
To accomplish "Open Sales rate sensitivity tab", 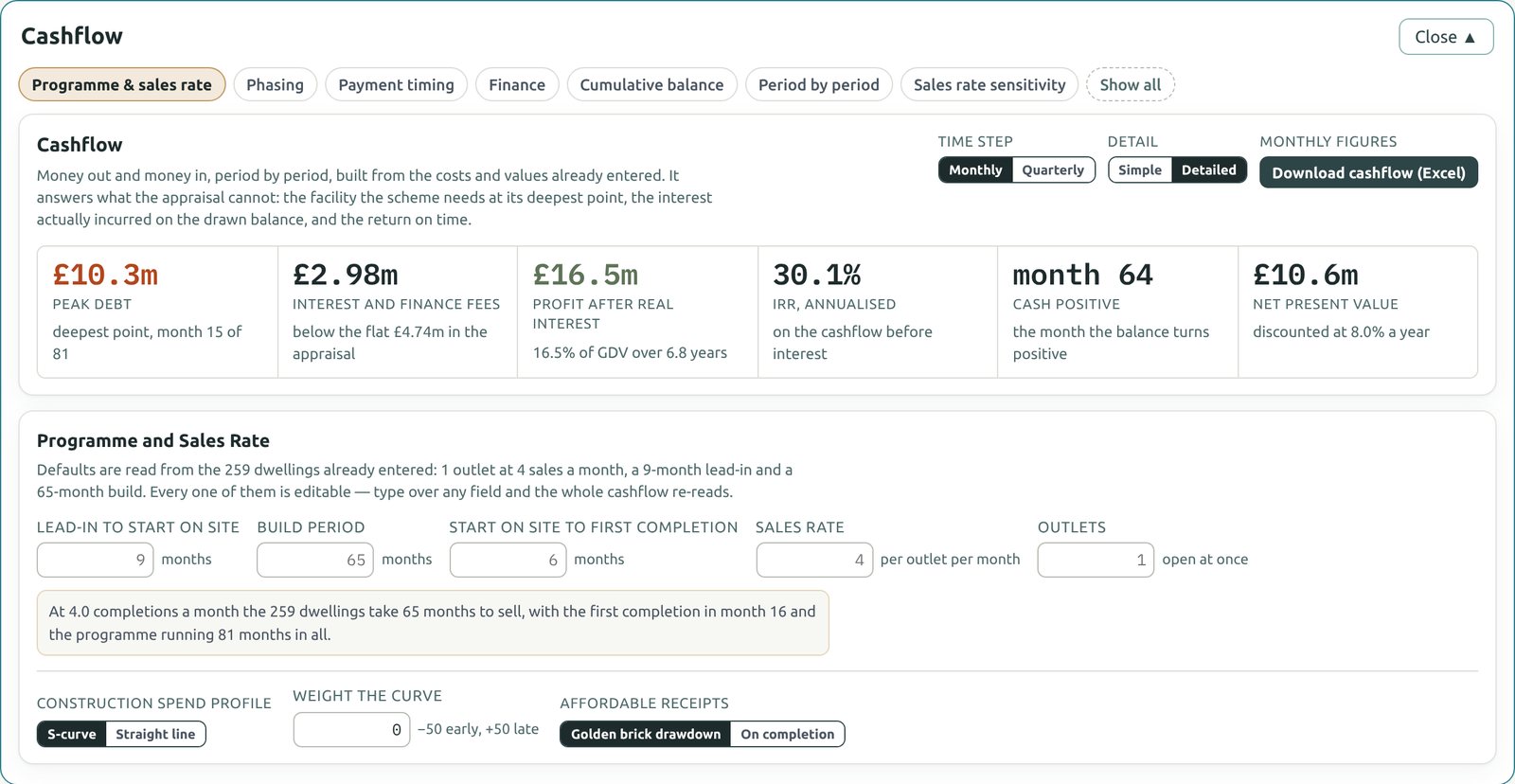I will pos(989,84).
